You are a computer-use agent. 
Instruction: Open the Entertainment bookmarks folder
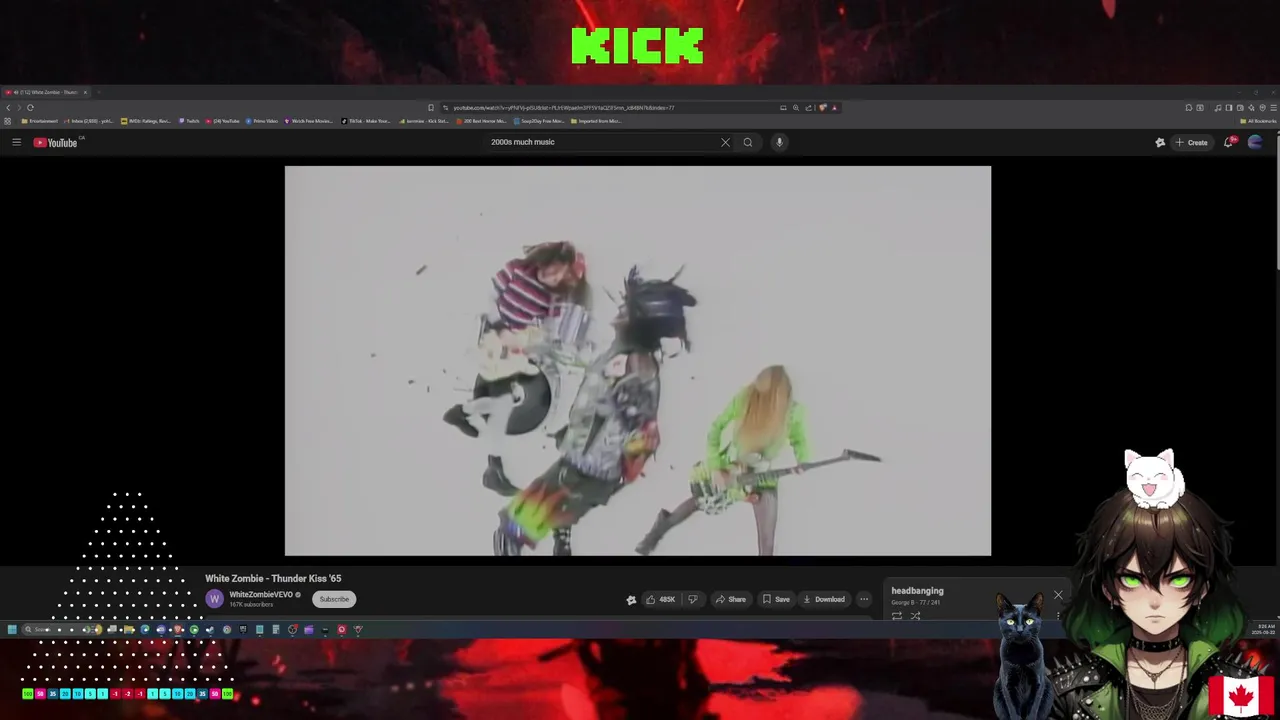click(x=39, y=121)
